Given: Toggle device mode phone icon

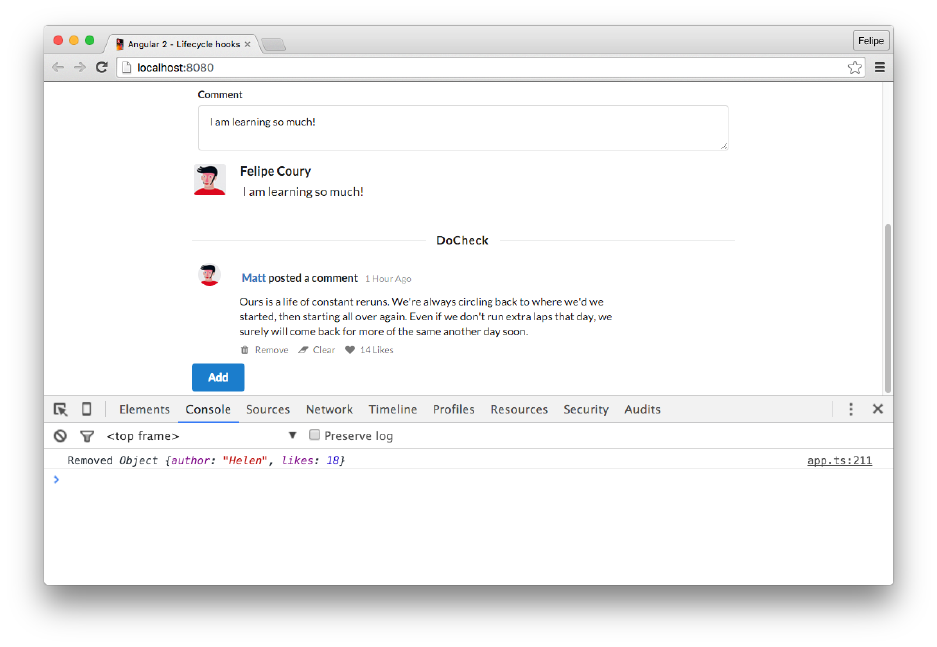Looking at the screenshot, I should 86,409.
